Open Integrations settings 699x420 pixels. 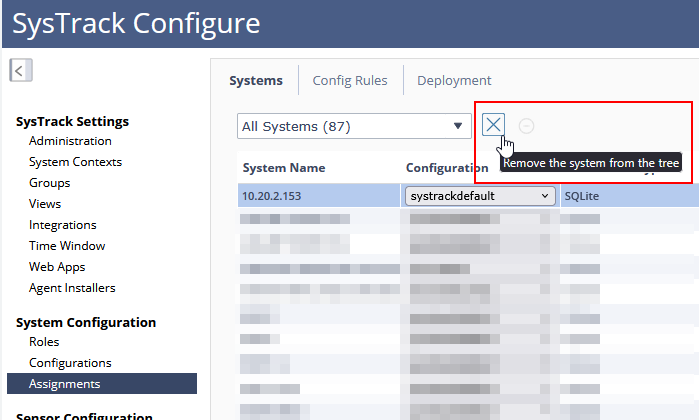(63, 225)
